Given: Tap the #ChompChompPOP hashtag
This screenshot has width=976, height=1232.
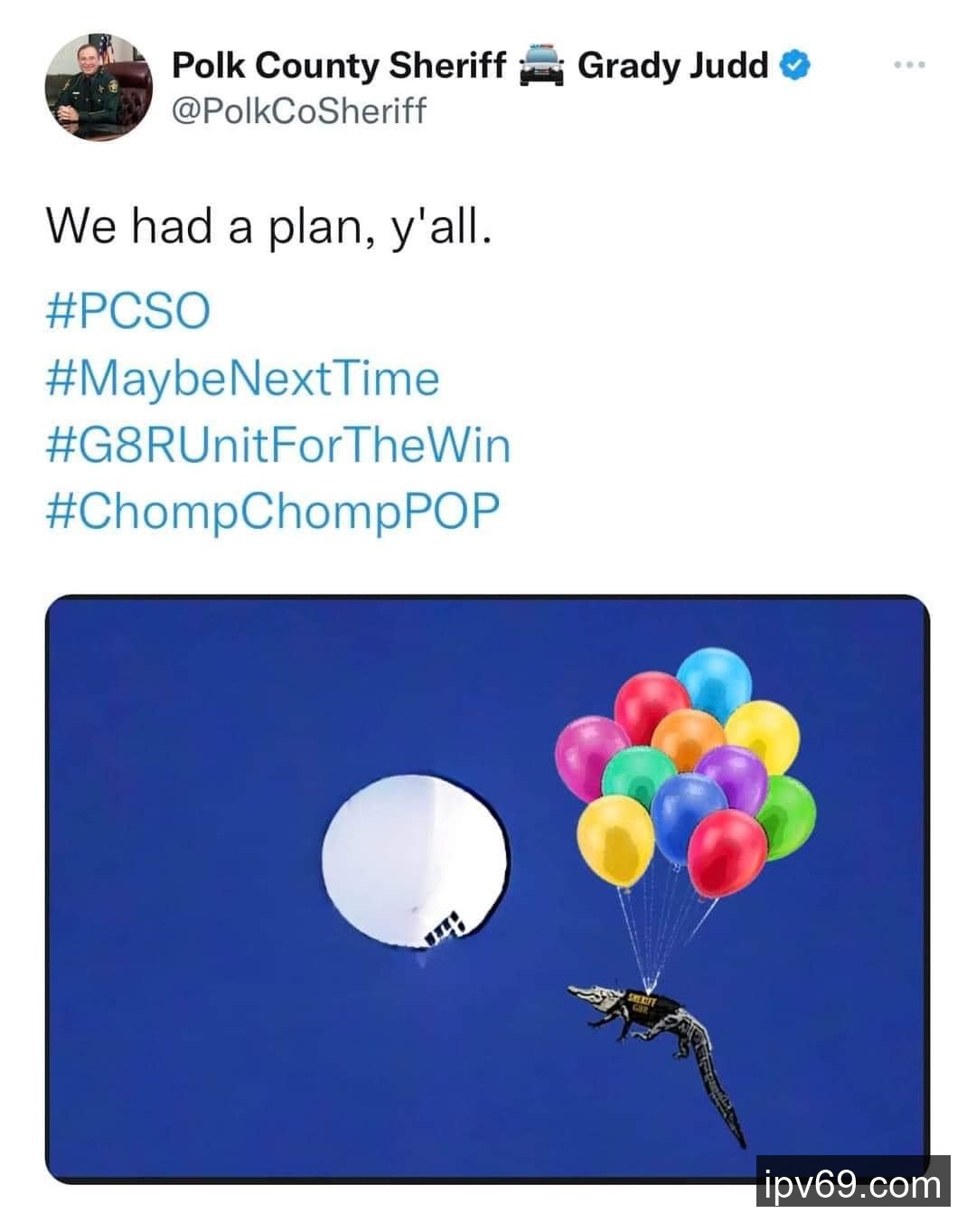Looking at the screenshot, I should click(272, 511).
